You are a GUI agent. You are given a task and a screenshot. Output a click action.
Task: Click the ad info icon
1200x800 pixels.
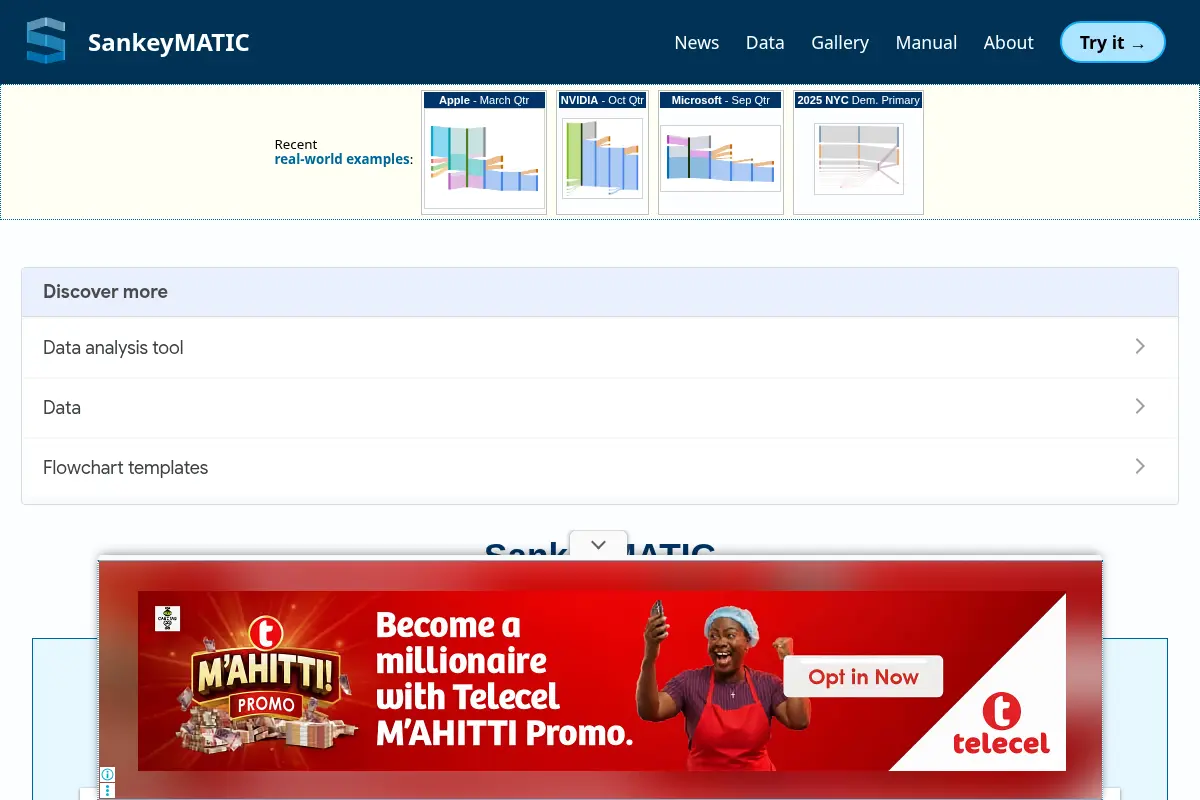(107, 774)
